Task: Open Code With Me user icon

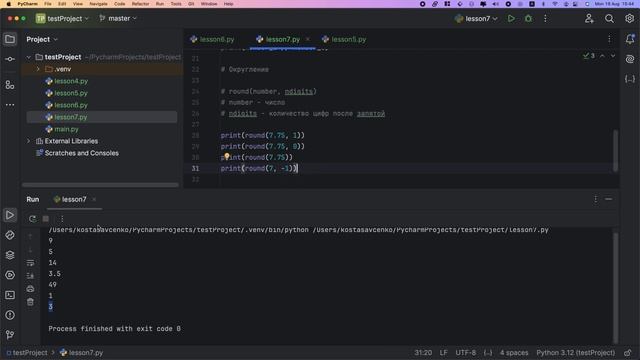Action: (589, 19)
